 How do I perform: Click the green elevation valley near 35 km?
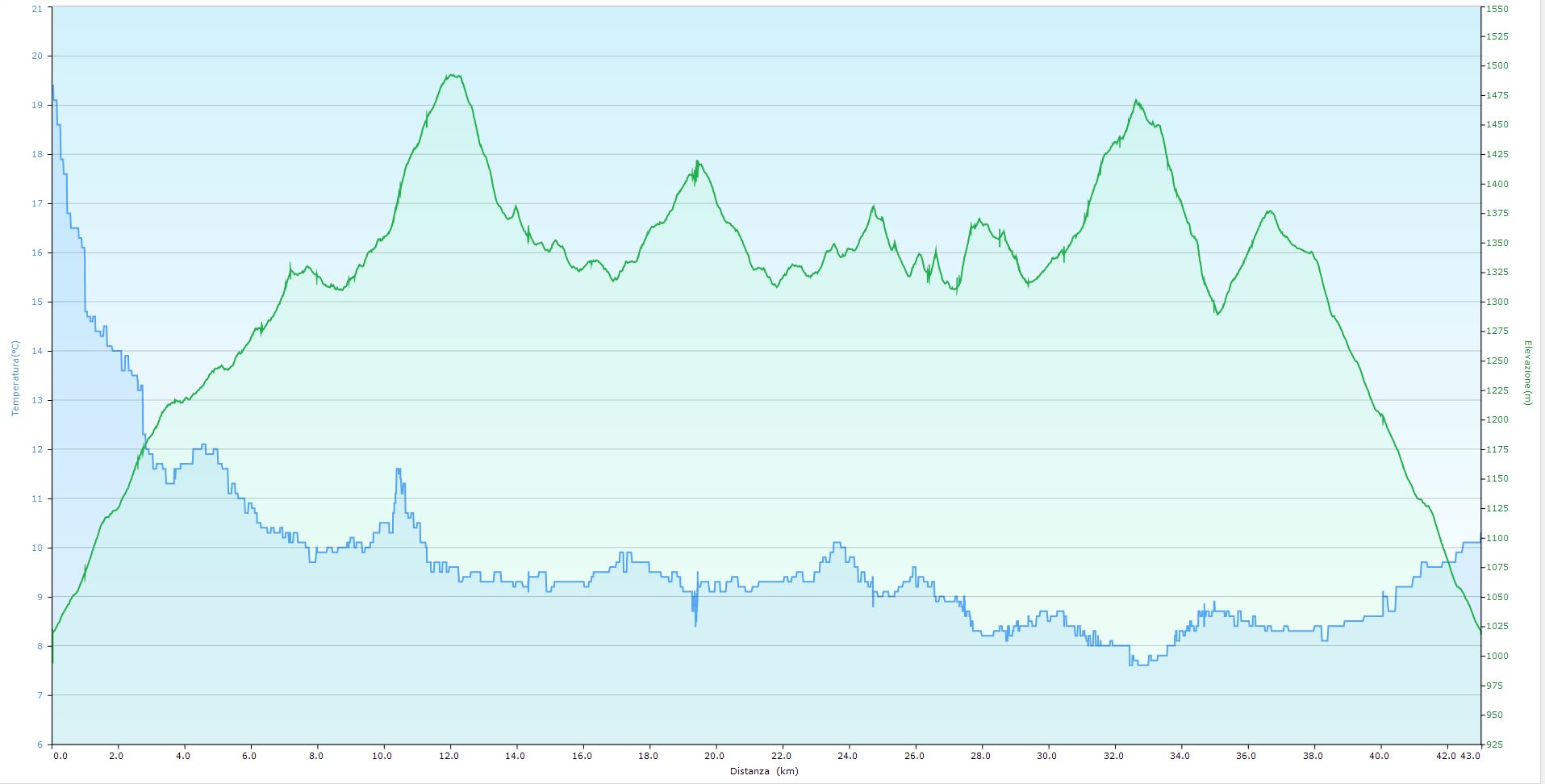[x=1217, y=314]
